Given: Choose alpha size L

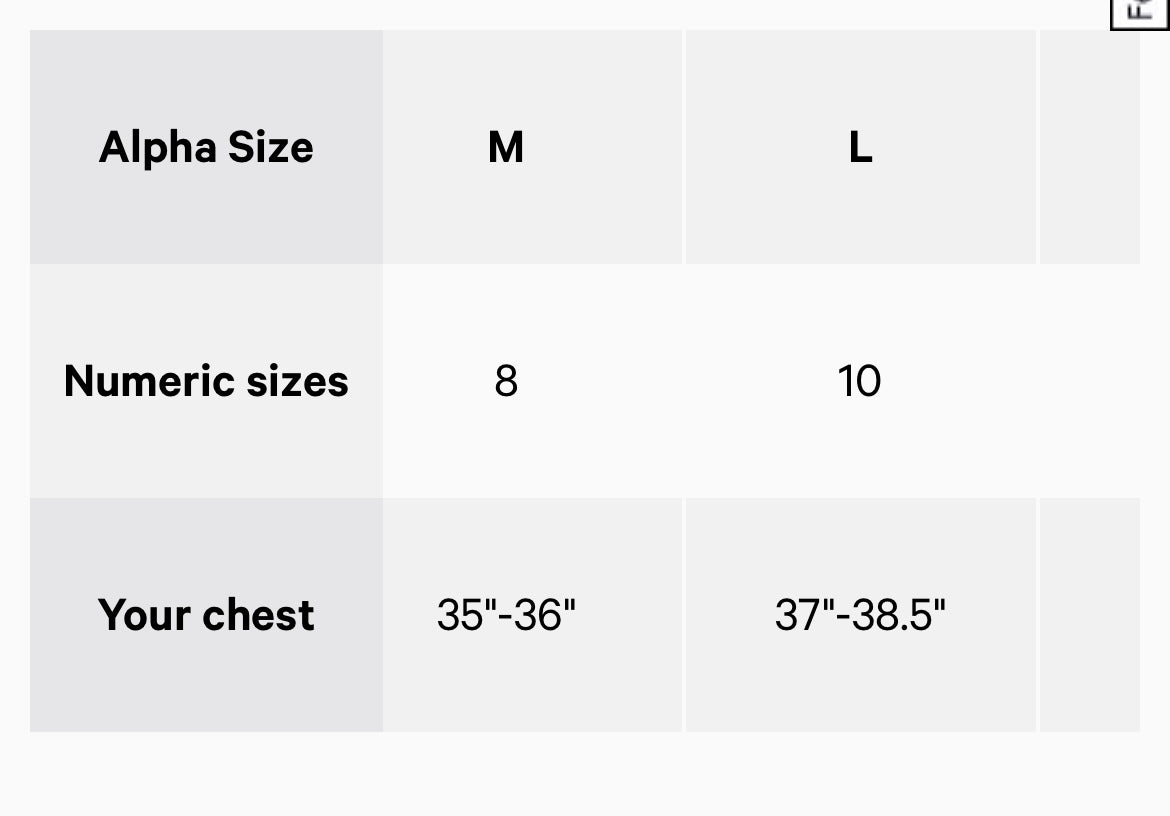Looking at the screenshot, I should (x=860, y=147).
